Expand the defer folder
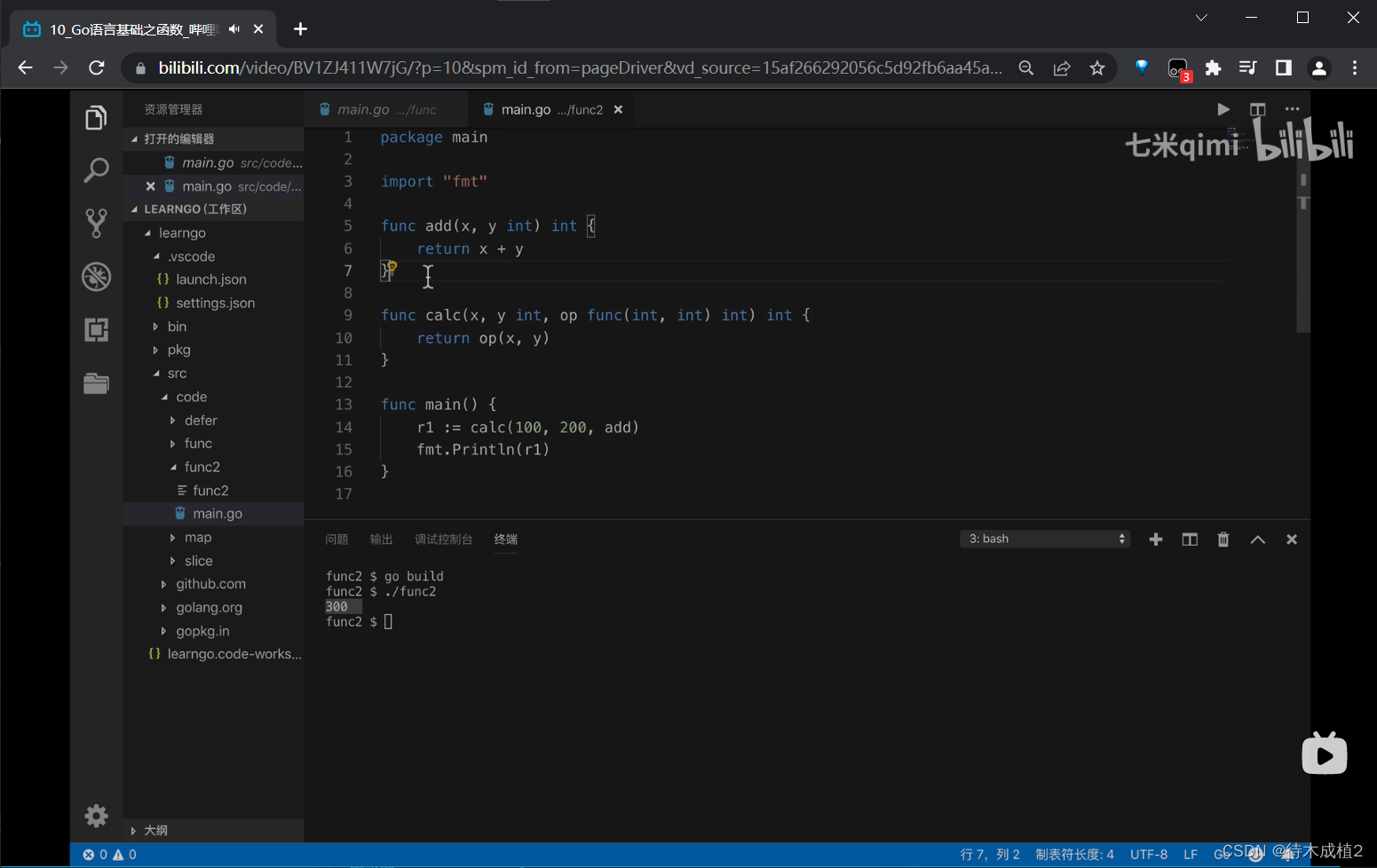Image resolution: width=1377 pixels, height=868 pixels. tap(213, 421)
